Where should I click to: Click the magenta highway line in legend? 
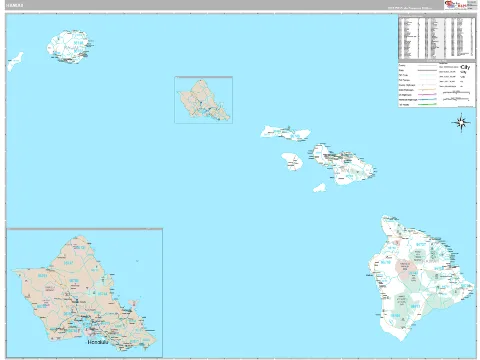[427, 95]
